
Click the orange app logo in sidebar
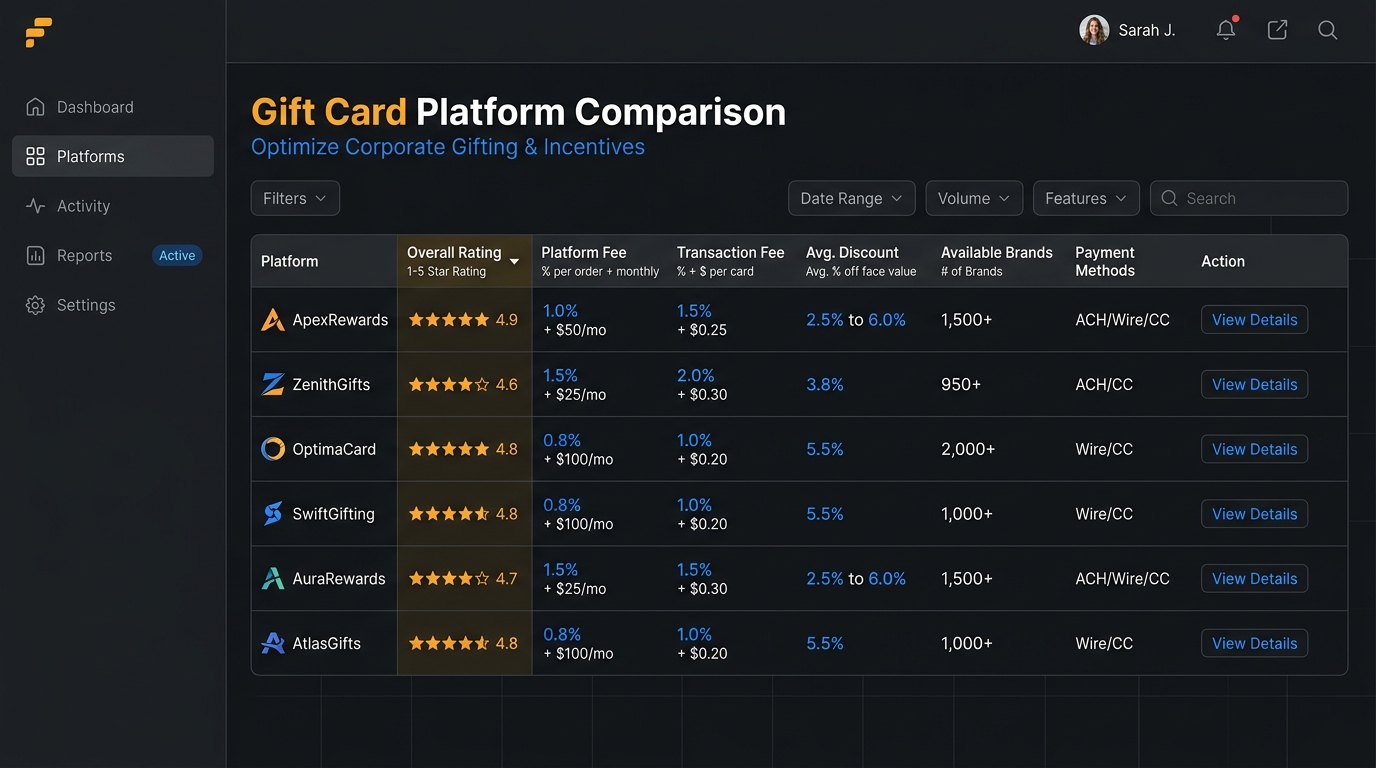coord(38,33)
